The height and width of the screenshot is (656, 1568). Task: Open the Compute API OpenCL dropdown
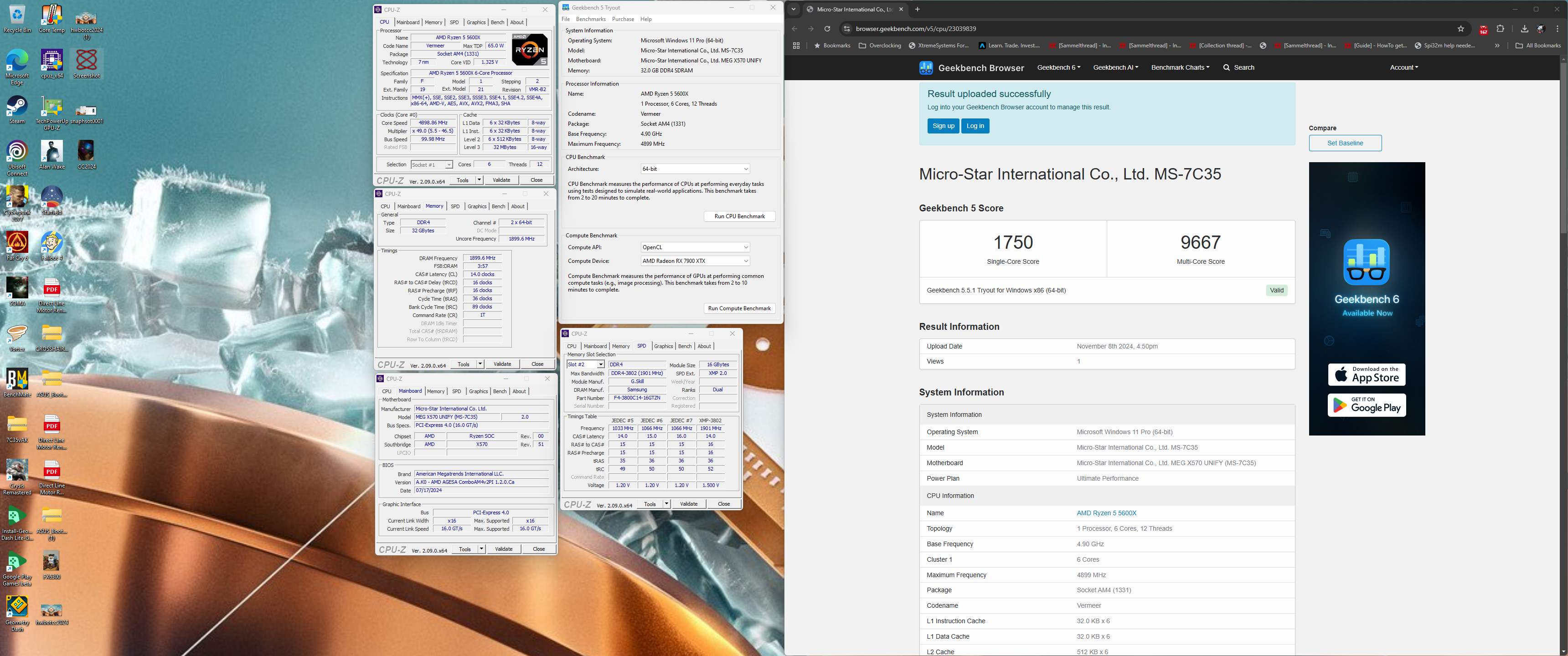pyautogui.click(x=695, y=248)
